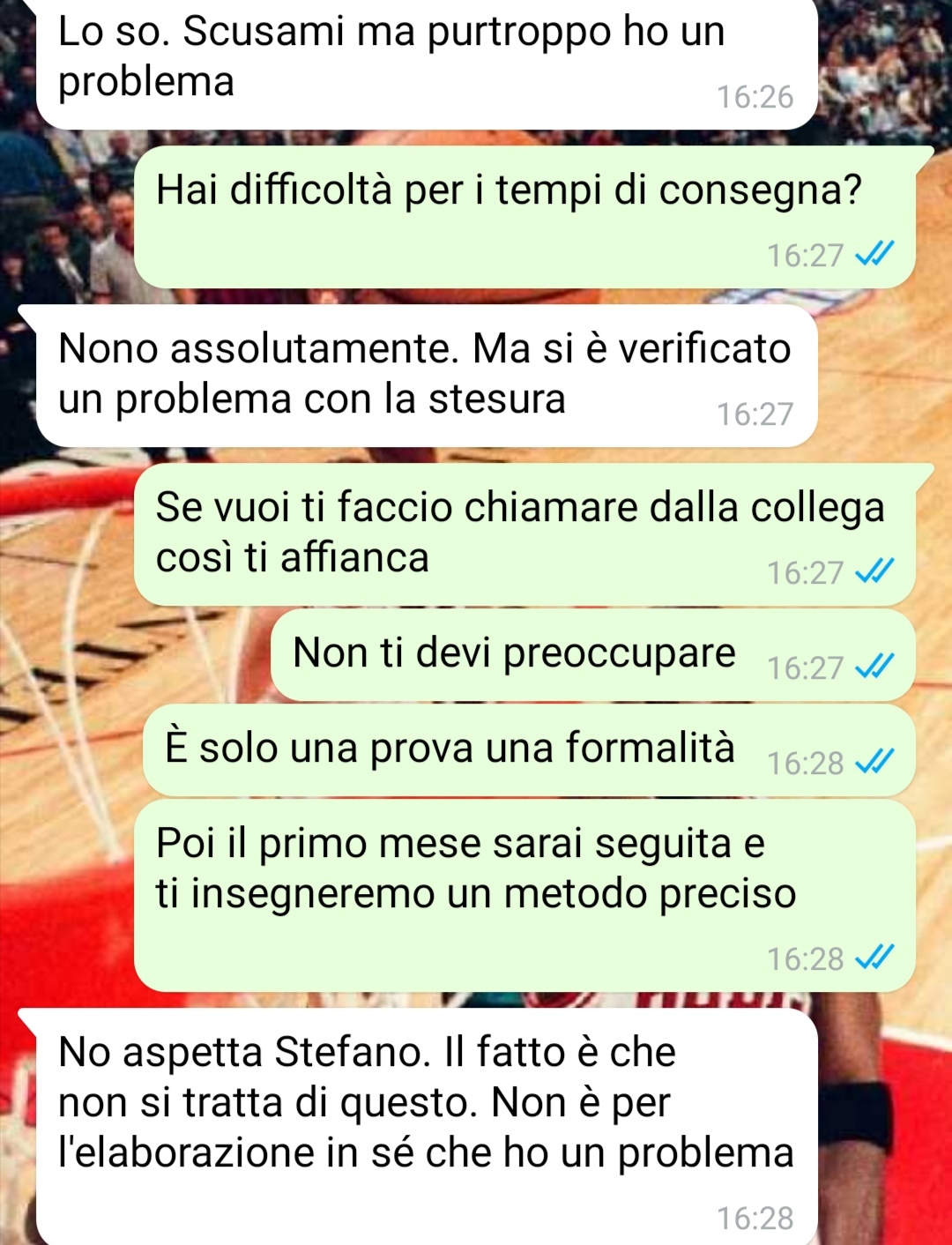The image size is (952, 1245).
Task: Tap the 'Se vuoi ti faccio chiamare dalla collega' message
Action: (525, 534)
